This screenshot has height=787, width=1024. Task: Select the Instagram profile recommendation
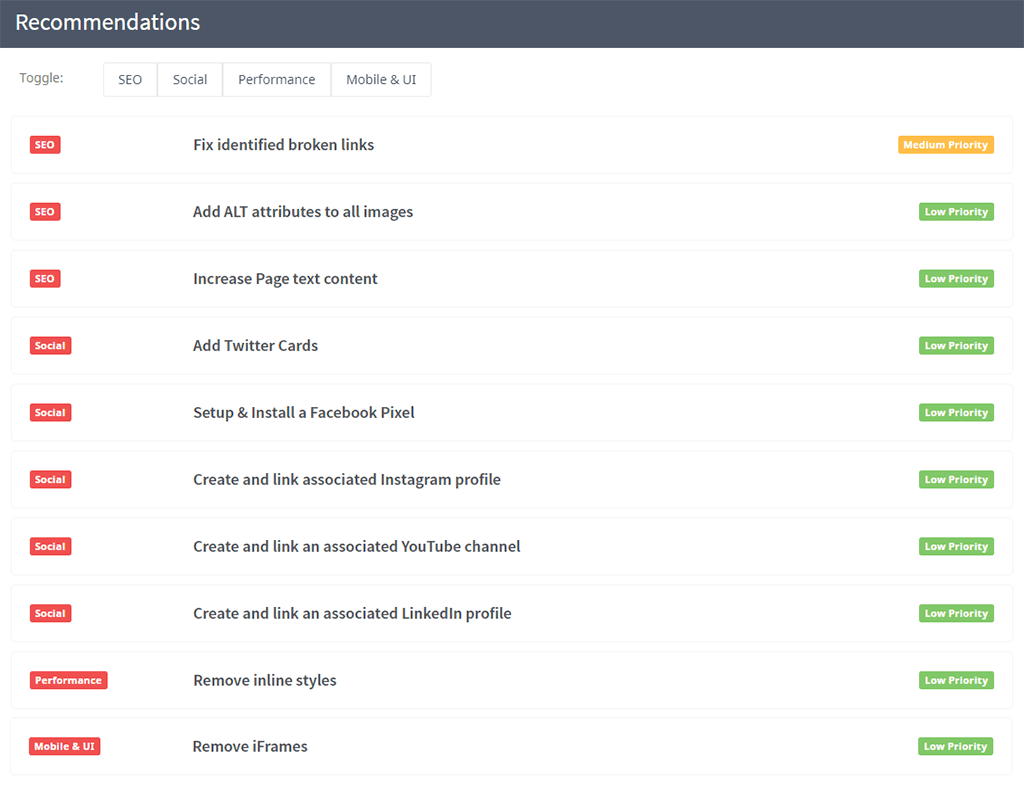pyautogui.click(x=346, y=480)
